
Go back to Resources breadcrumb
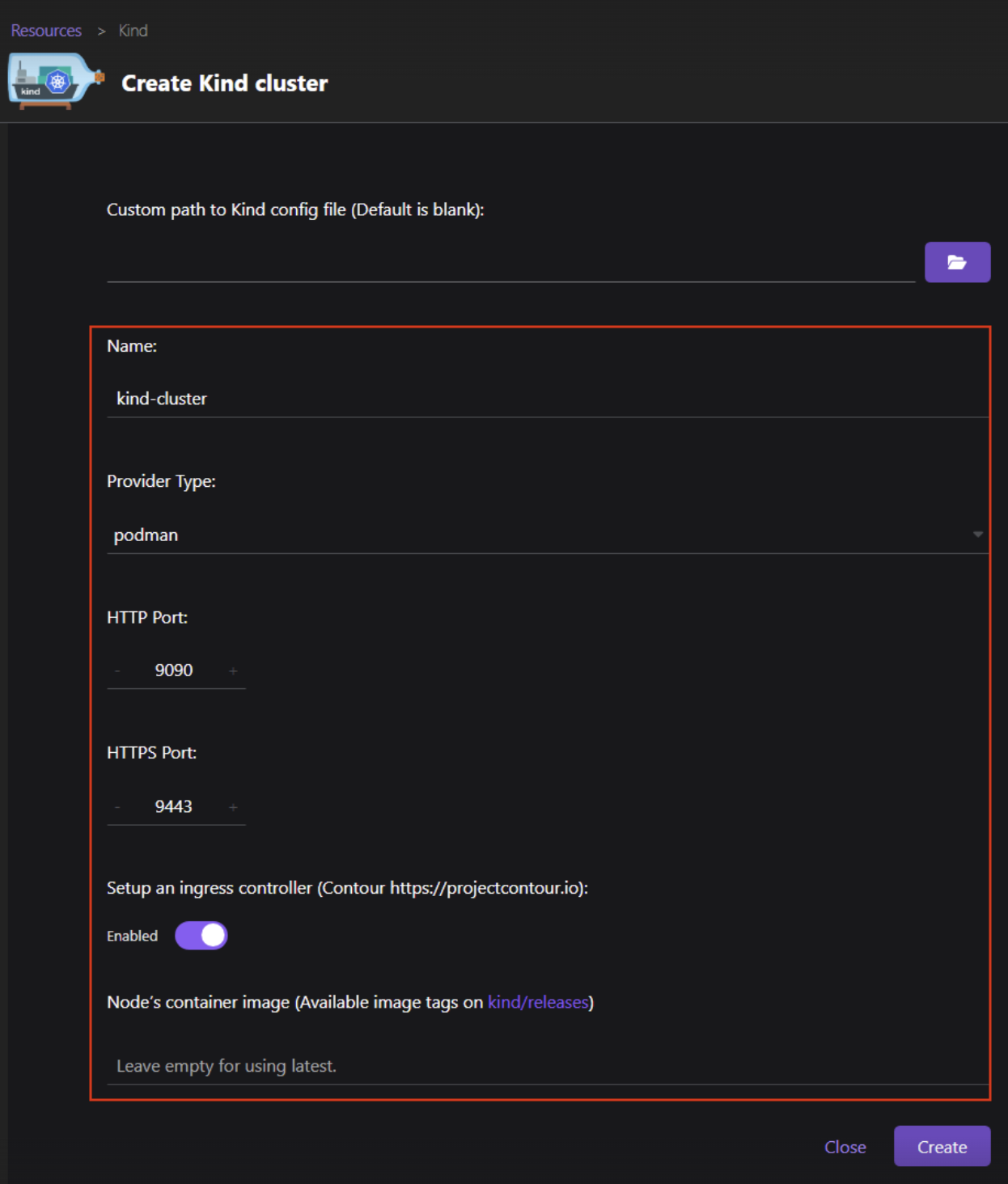point(46,31)
